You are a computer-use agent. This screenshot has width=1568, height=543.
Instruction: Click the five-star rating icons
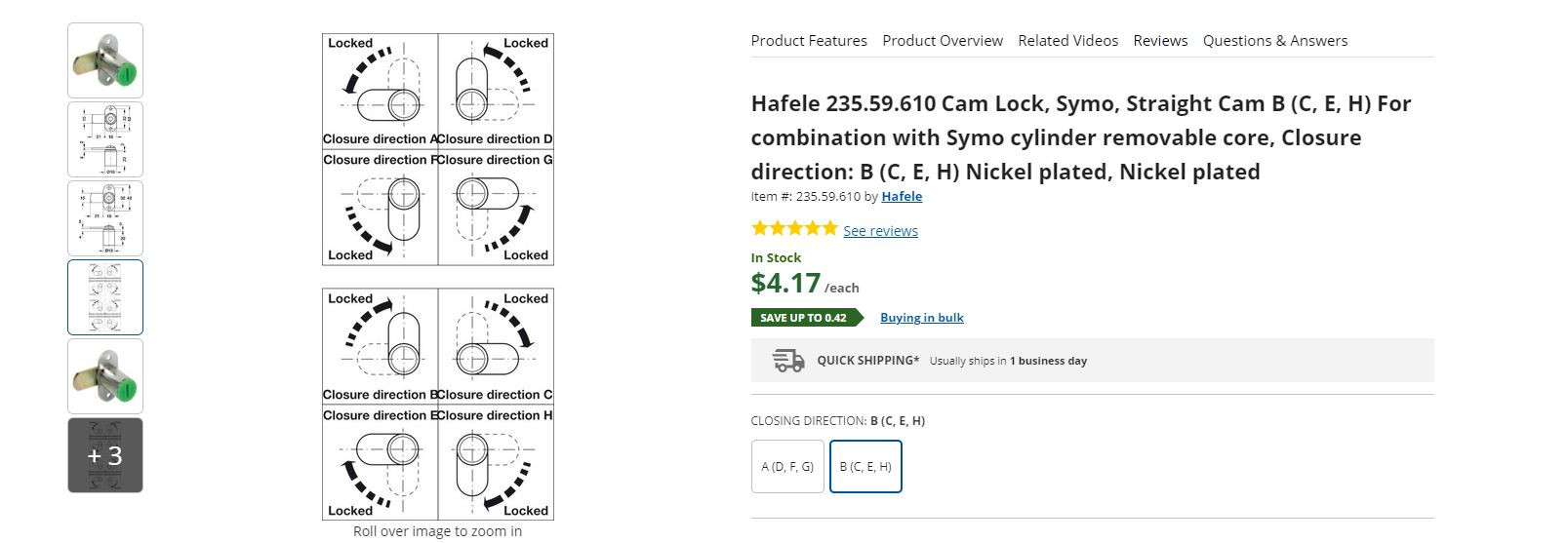coord(794,229)
